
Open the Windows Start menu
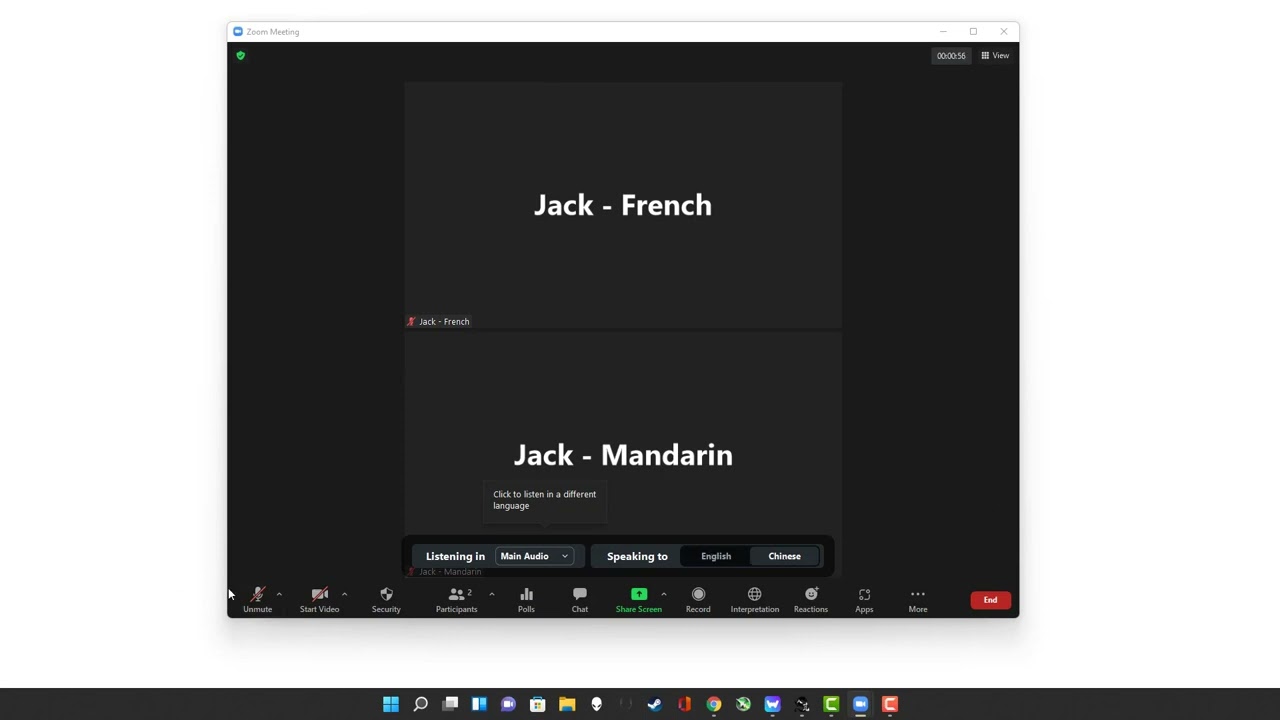(x=391, y=704)
